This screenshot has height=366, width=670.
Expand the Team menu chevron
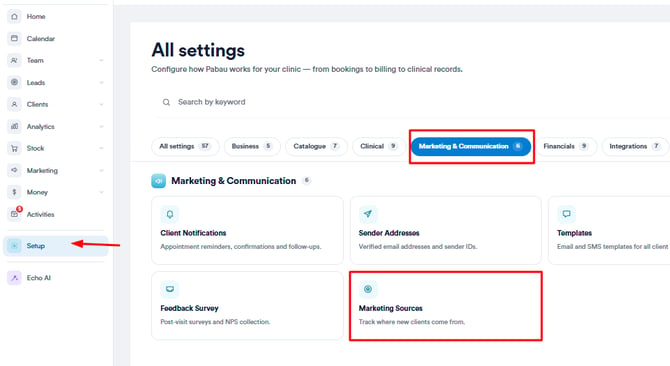tap(101, 61)
